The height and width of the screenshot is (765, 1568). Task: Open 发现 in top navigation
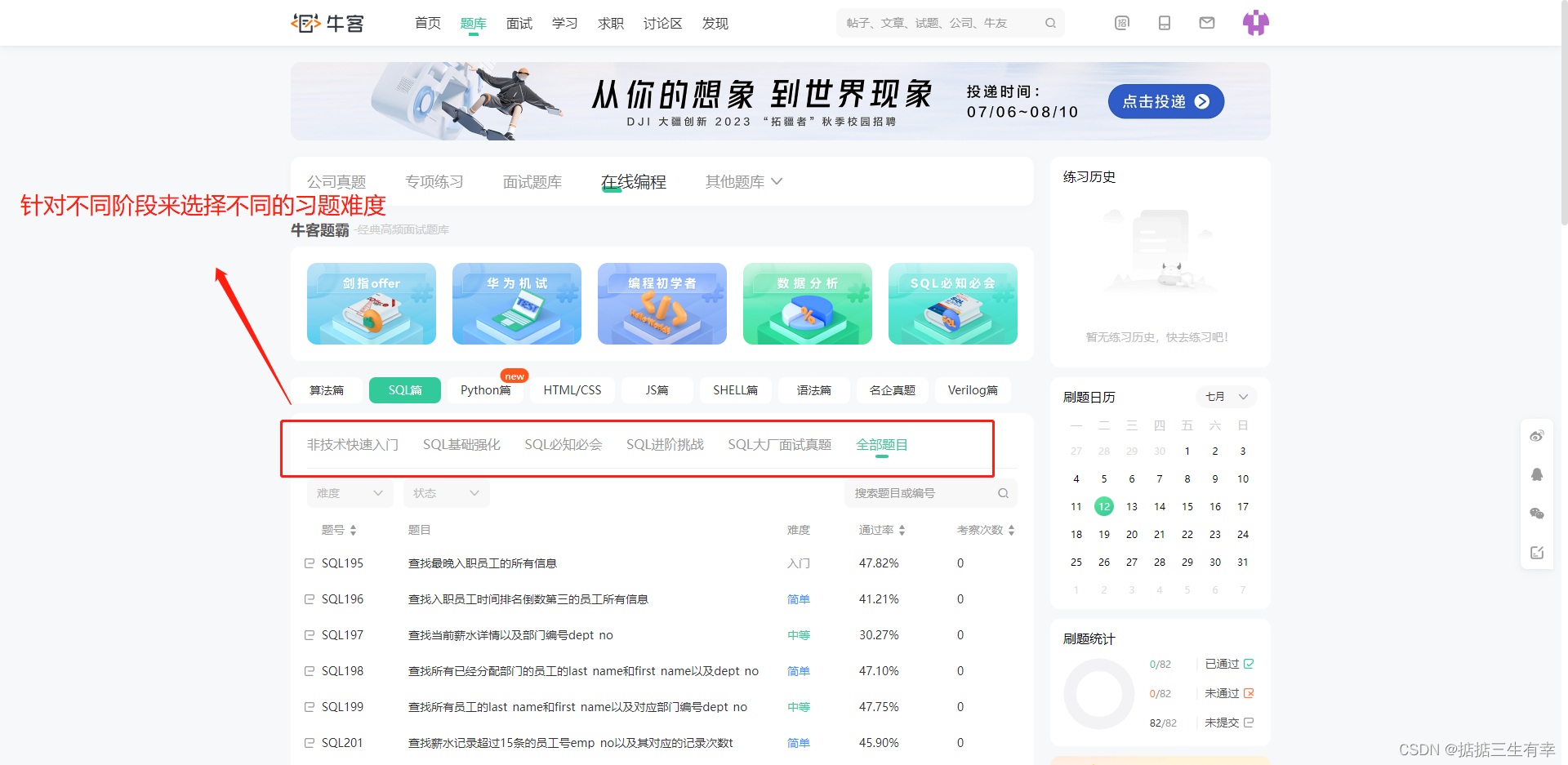[x=715, y=23]
